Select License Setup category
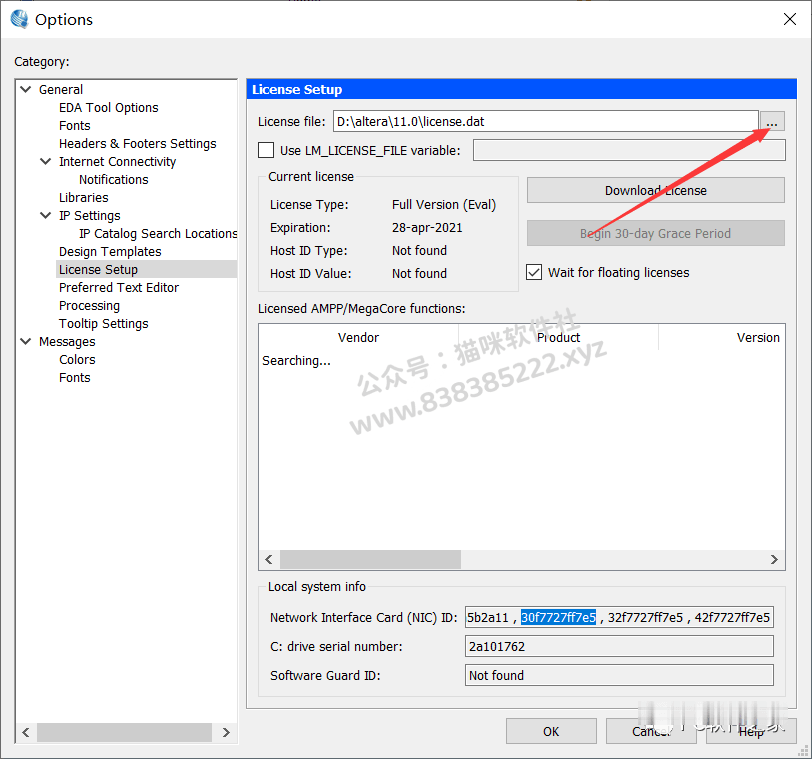812x759 pixels. 147,269
